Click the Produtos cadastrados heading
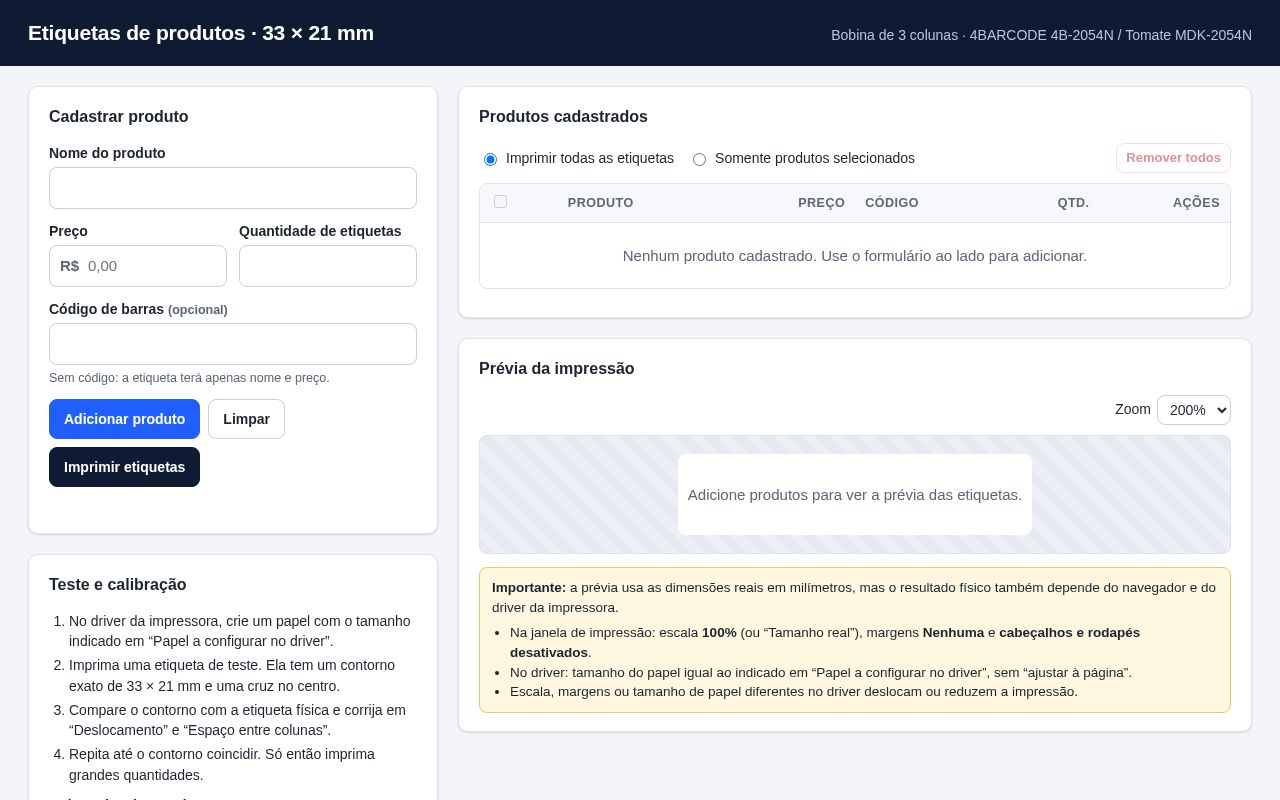The image size is (1280, 800). coord(563,117)
